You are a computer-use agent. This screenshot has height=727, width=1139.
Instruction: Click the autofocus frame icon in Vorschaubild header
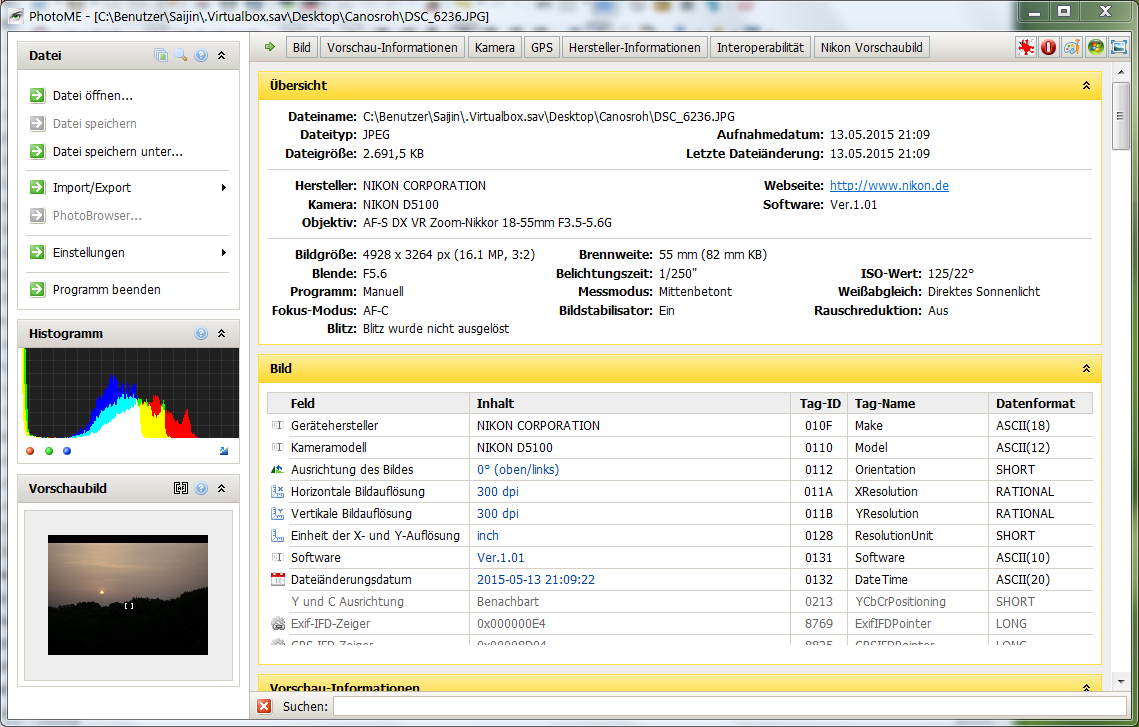(x=181, y=489)
